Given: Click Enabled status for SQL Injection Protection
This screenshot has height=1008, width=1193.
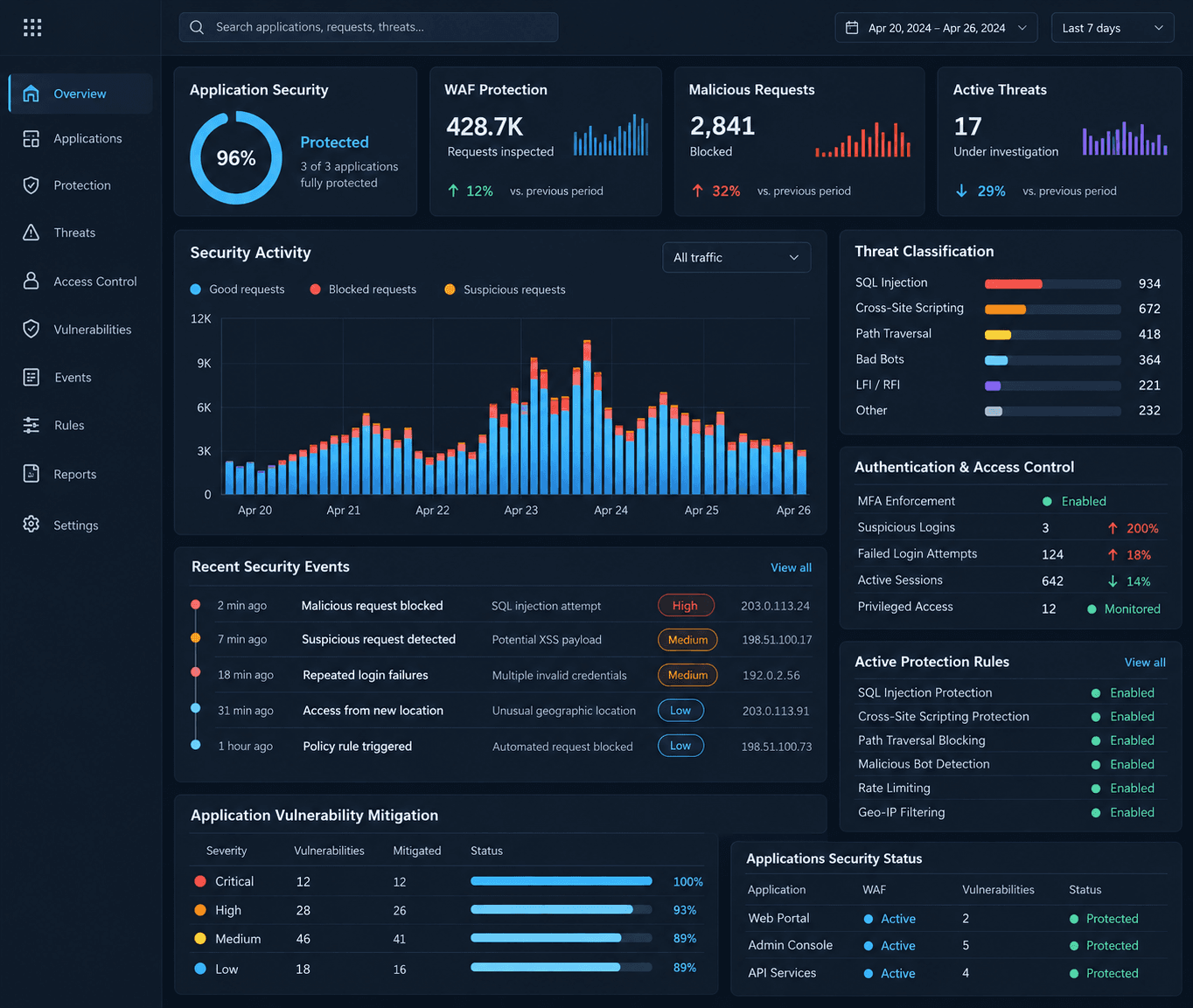Looking at the screenshot, I should coord(1123,692).
